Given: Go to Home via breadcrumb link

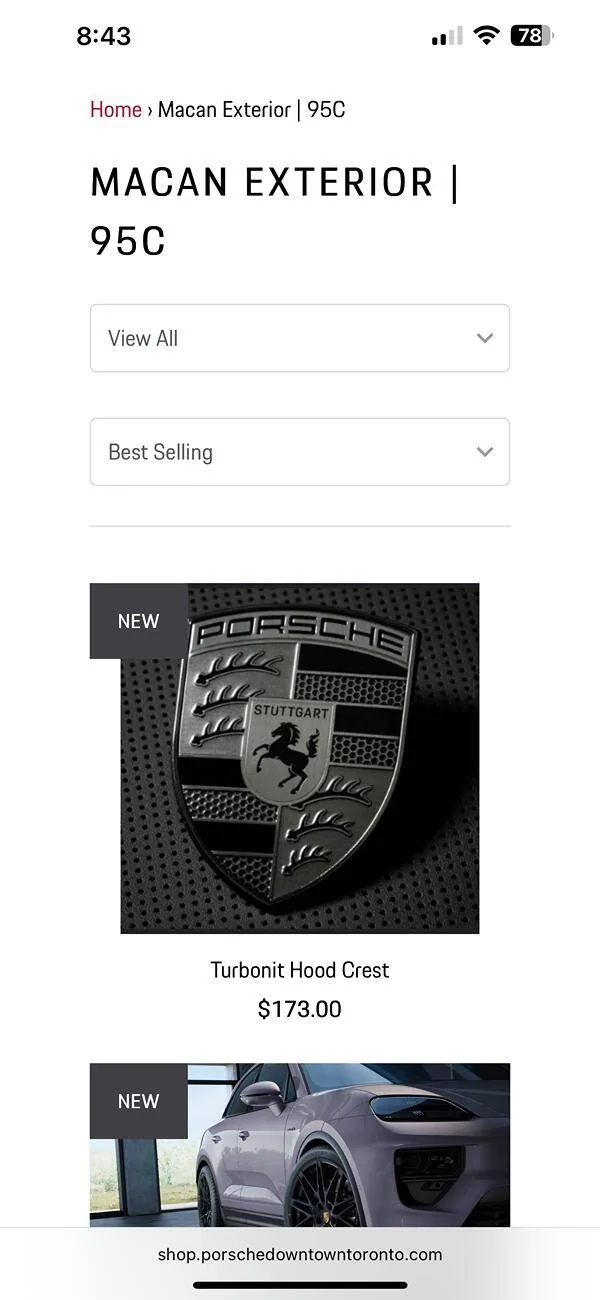Looking at the screenshot, I should (116, 110).
